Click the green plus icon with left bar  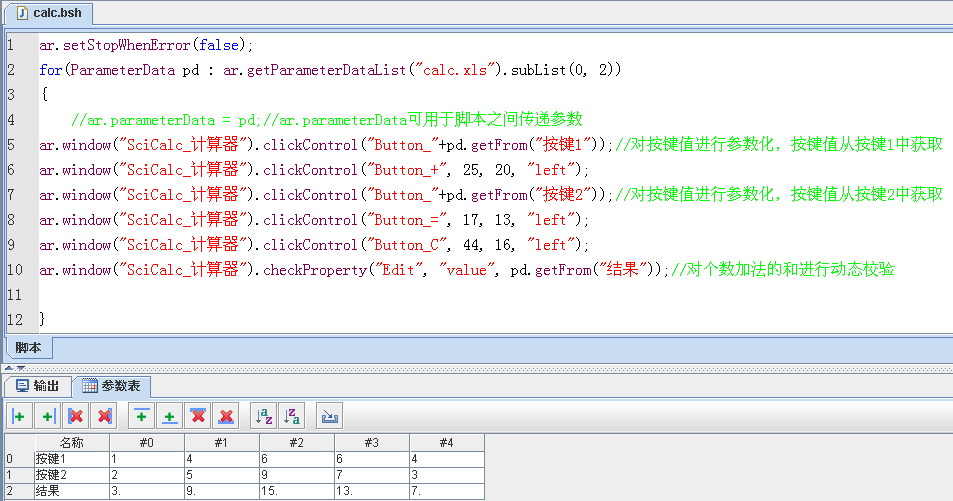[19, 416]
